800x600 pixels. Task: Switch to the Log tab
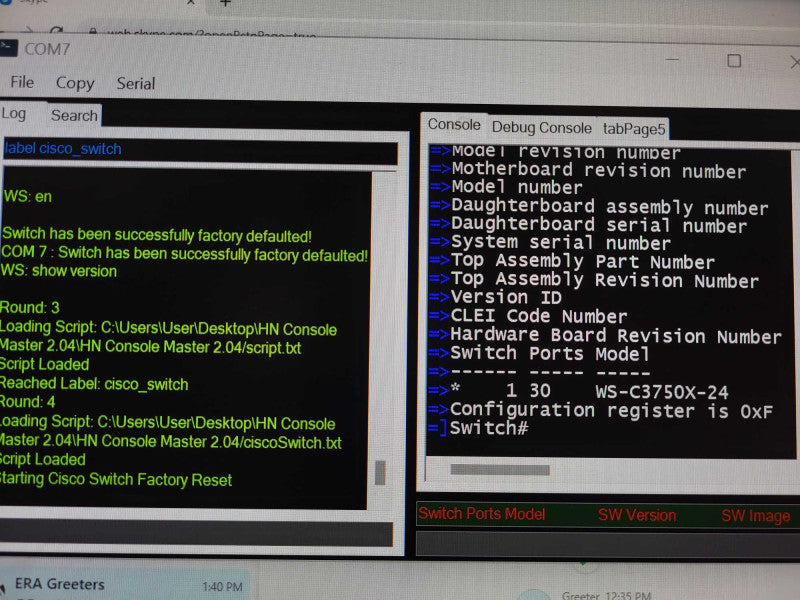tap(13, 113)
